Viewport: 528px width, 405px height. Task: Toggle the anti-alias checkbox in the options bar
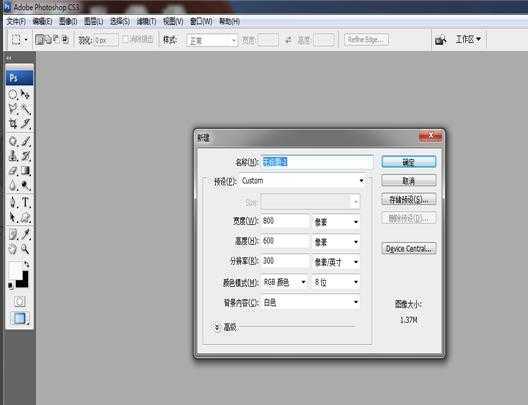tap(125, 40)
